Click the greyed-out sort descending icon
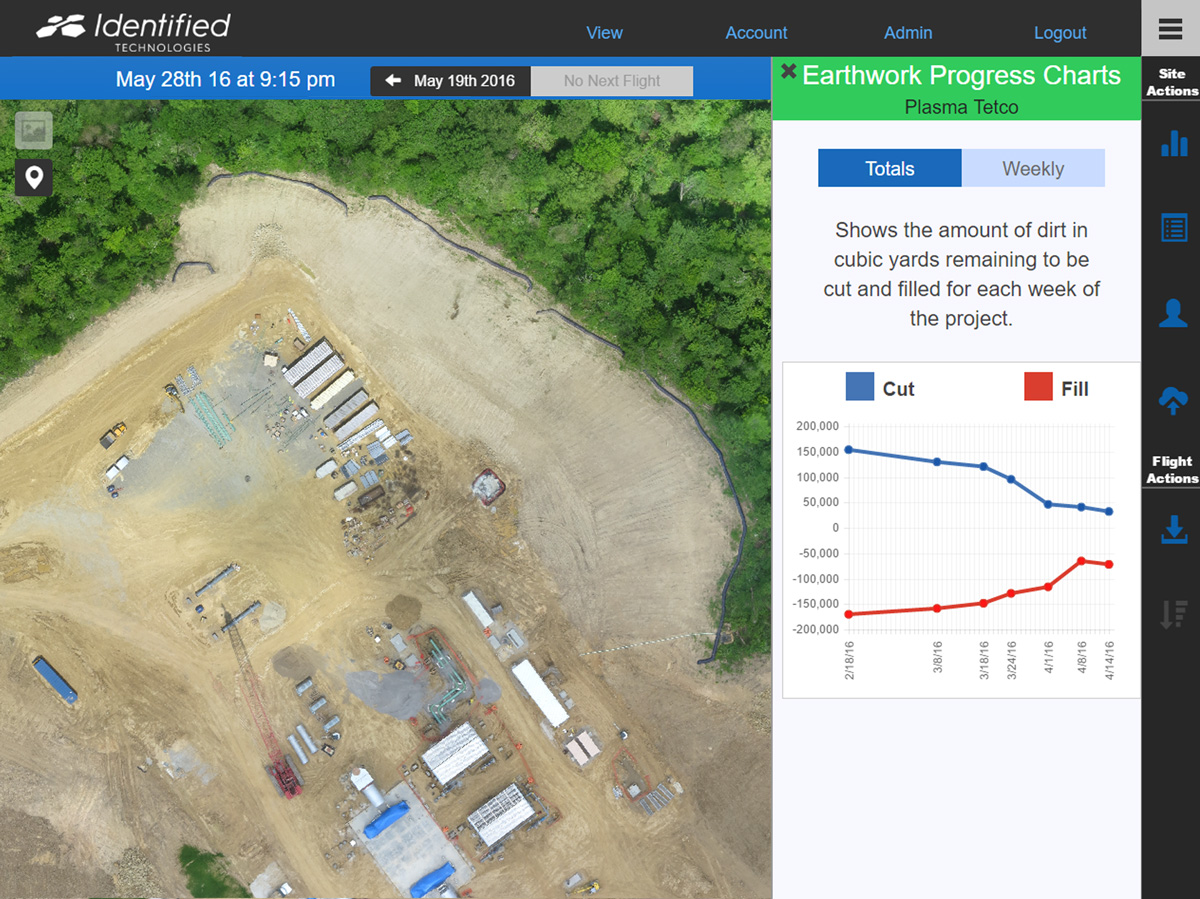This screenshot has width=1200, height=899. 1173,614
